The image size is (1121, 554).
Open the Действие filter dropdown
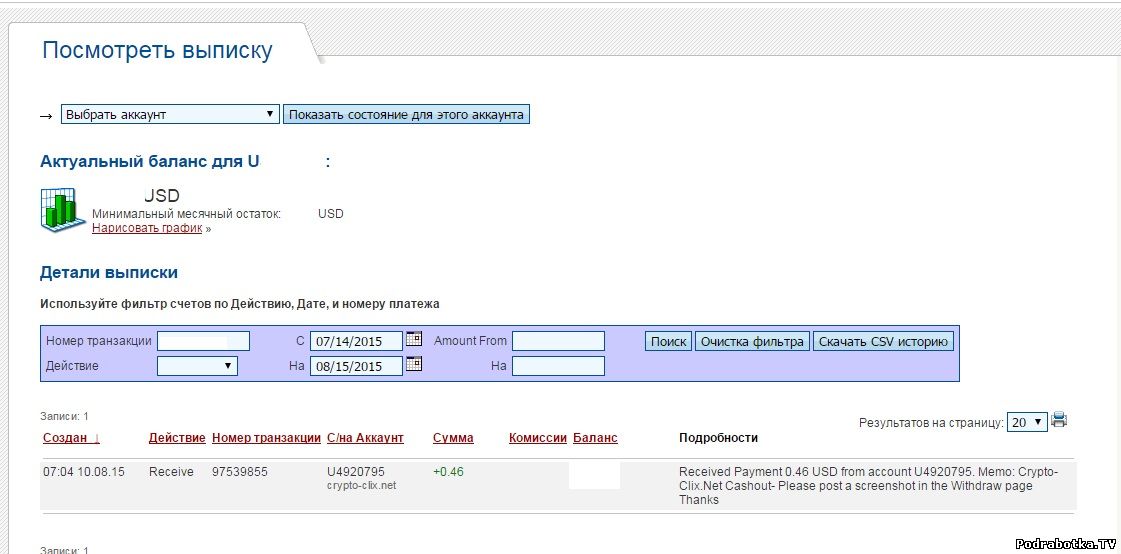197,366
